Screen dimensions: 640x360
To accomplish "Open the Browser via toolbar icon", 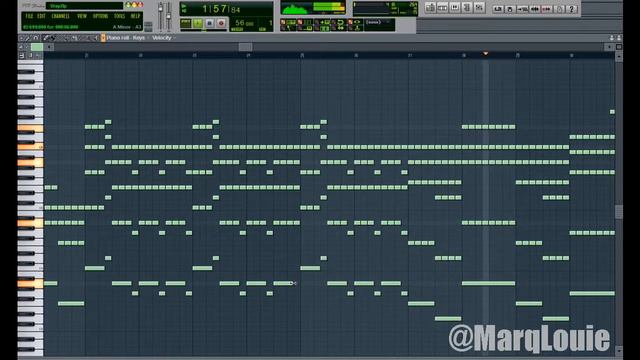I will point(467,8).
